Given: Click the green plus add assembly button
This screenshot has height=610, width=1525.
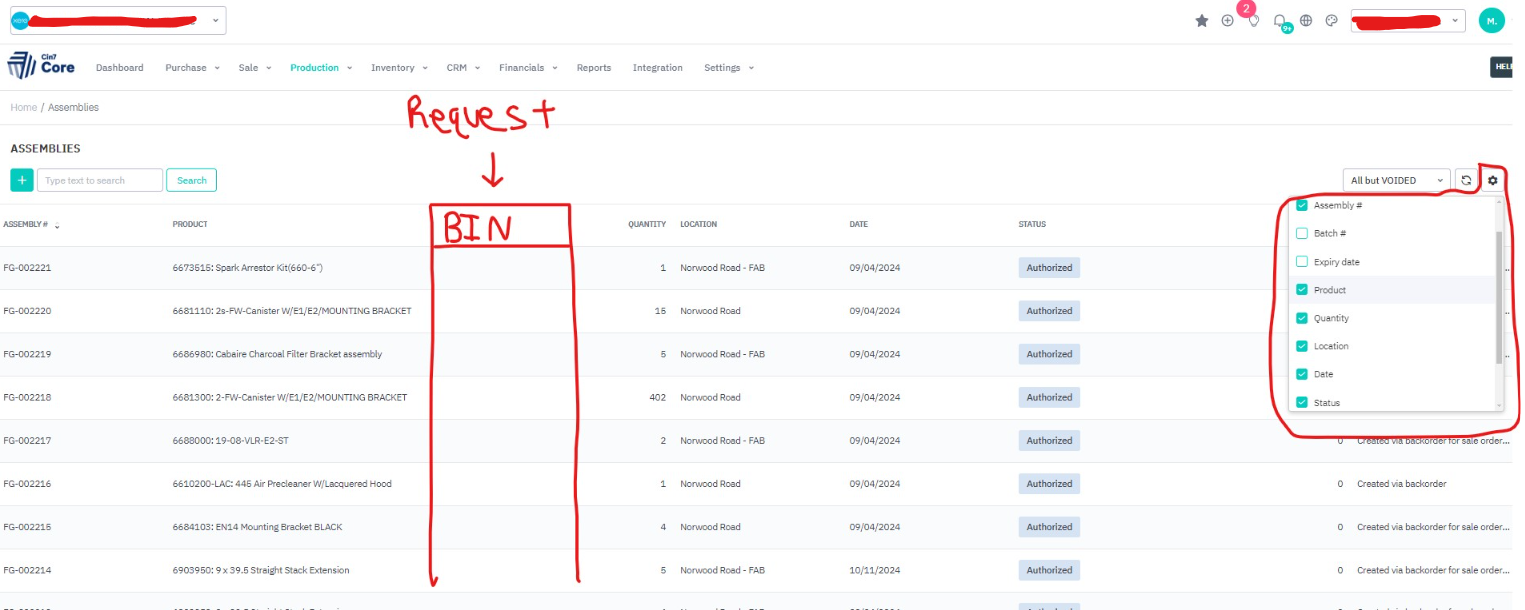Looking at the screenshot, I should coord(22,180).
